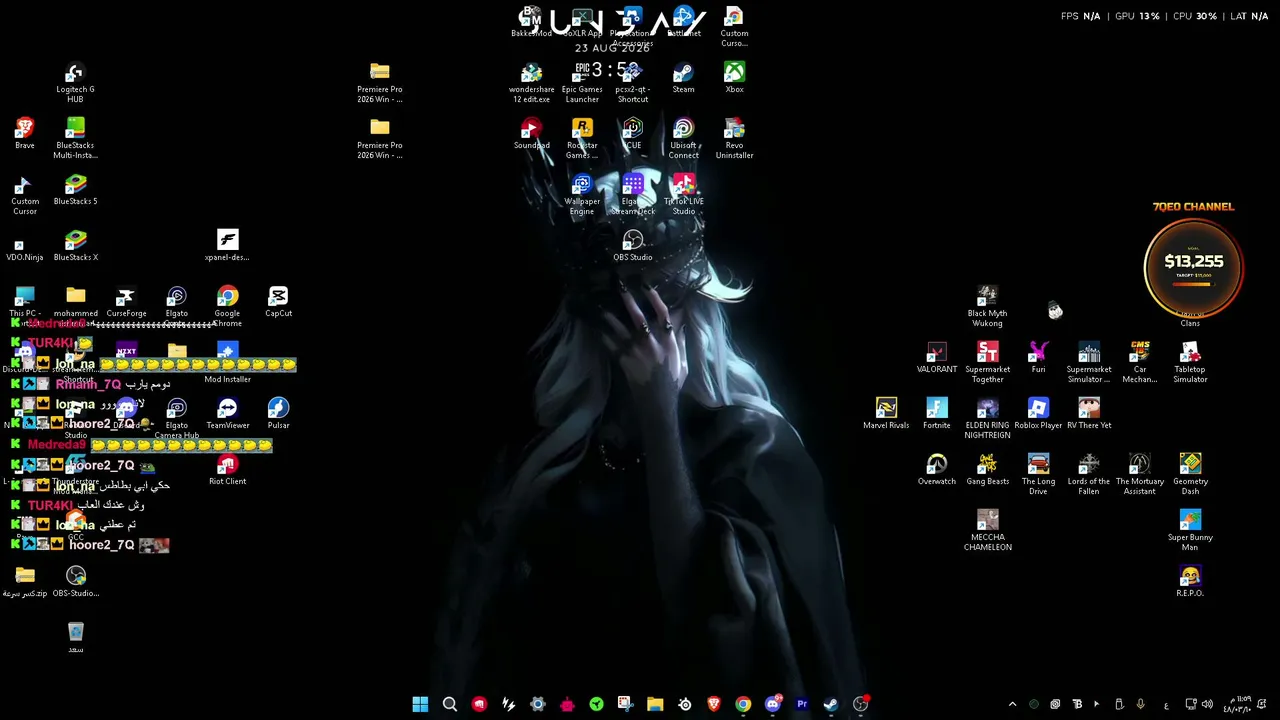Image resolution: width=1280 pixels, height=720 pixels.
Task: Select the CapCut desktop icon
Action: (278, 302)
